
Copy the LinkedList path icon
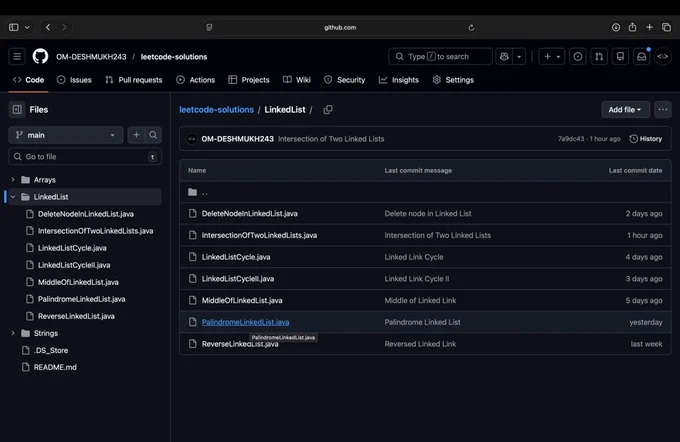(x=328, y=110)
